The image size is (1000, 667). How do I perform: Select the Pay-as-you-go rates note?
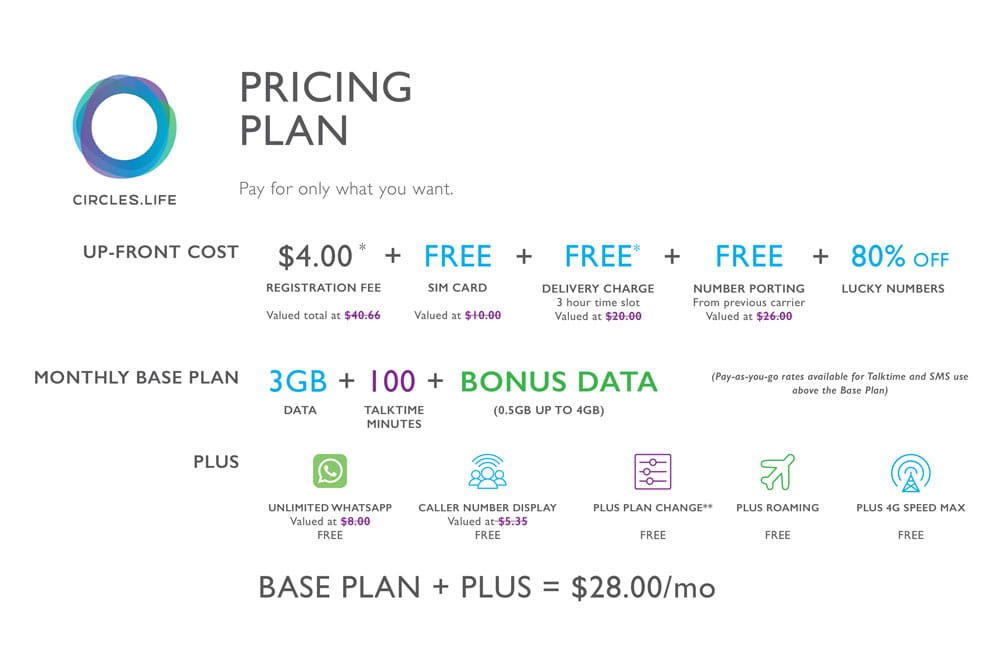coord(839,384)
